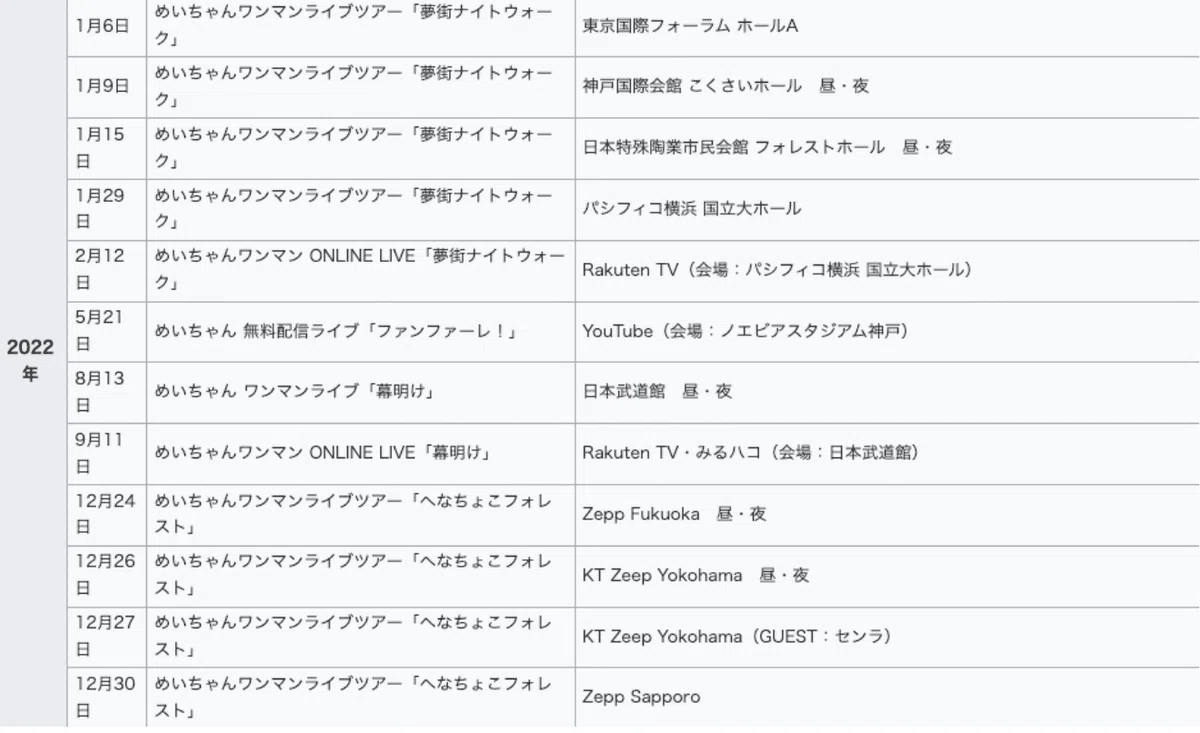The width and height of the screenshot is (1200, 733).
Task: Click 日本特殊陶業市民会館 フォレストホール venue cell
Action: coord(887,148)
